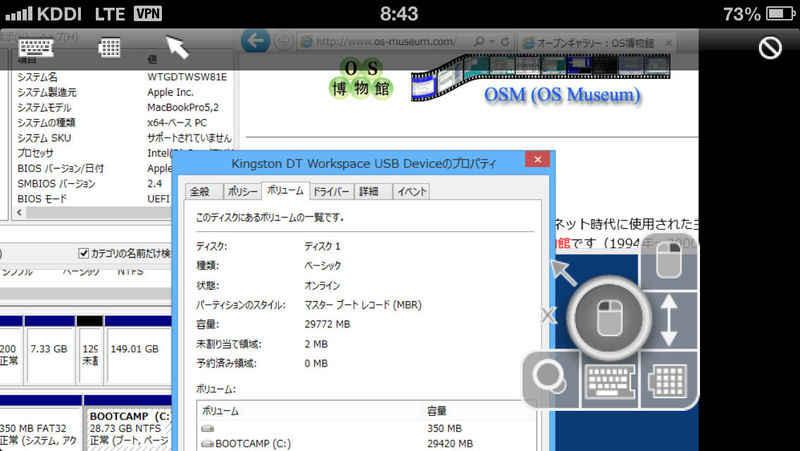Toggle the カテゴリの名前だけ検索 checkbox
This screenshot has width=800, height=451.
point(84,253)
